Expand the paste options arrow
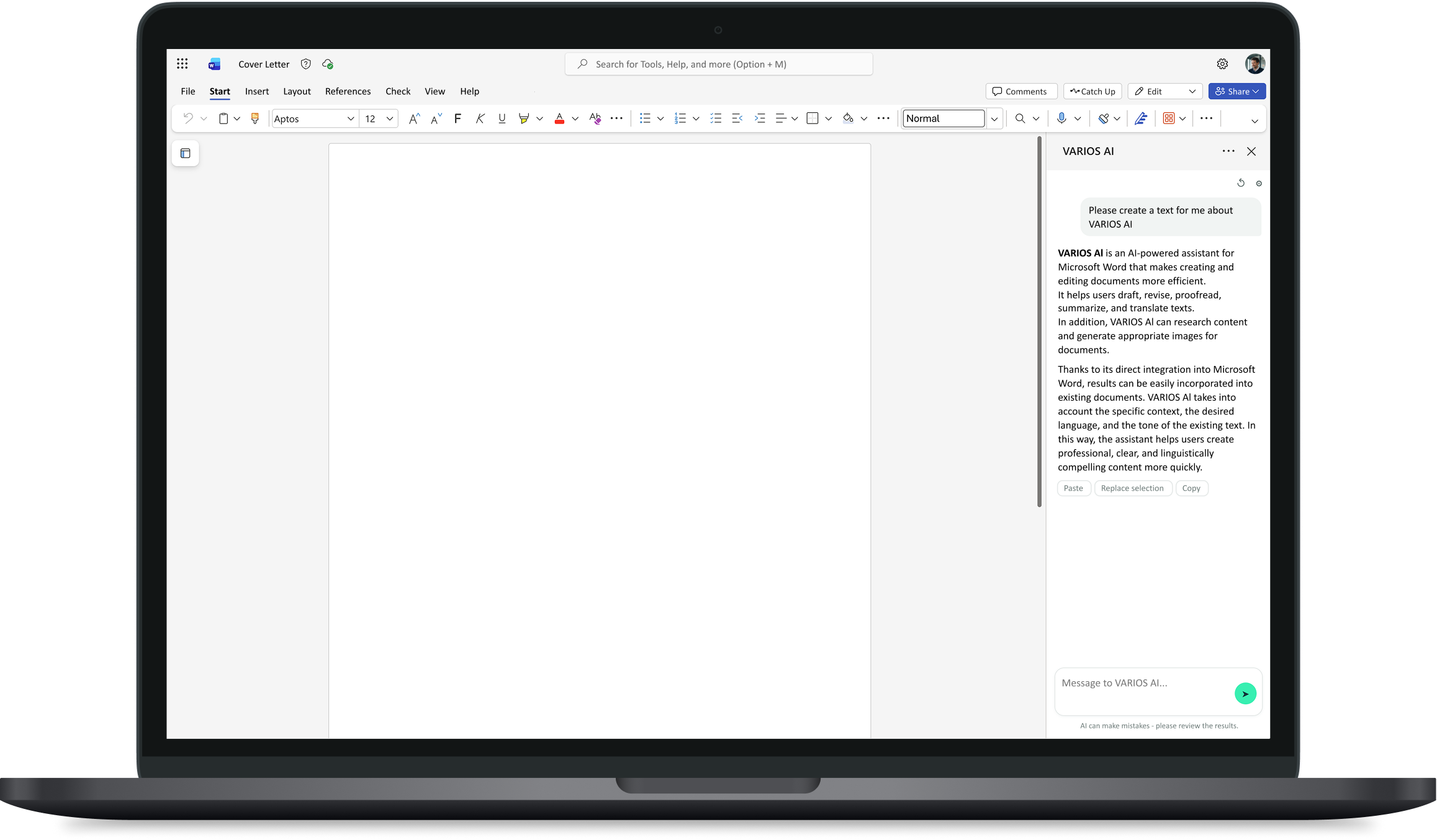The height and width of the screenshot is (840, 1437). (237, 118)
